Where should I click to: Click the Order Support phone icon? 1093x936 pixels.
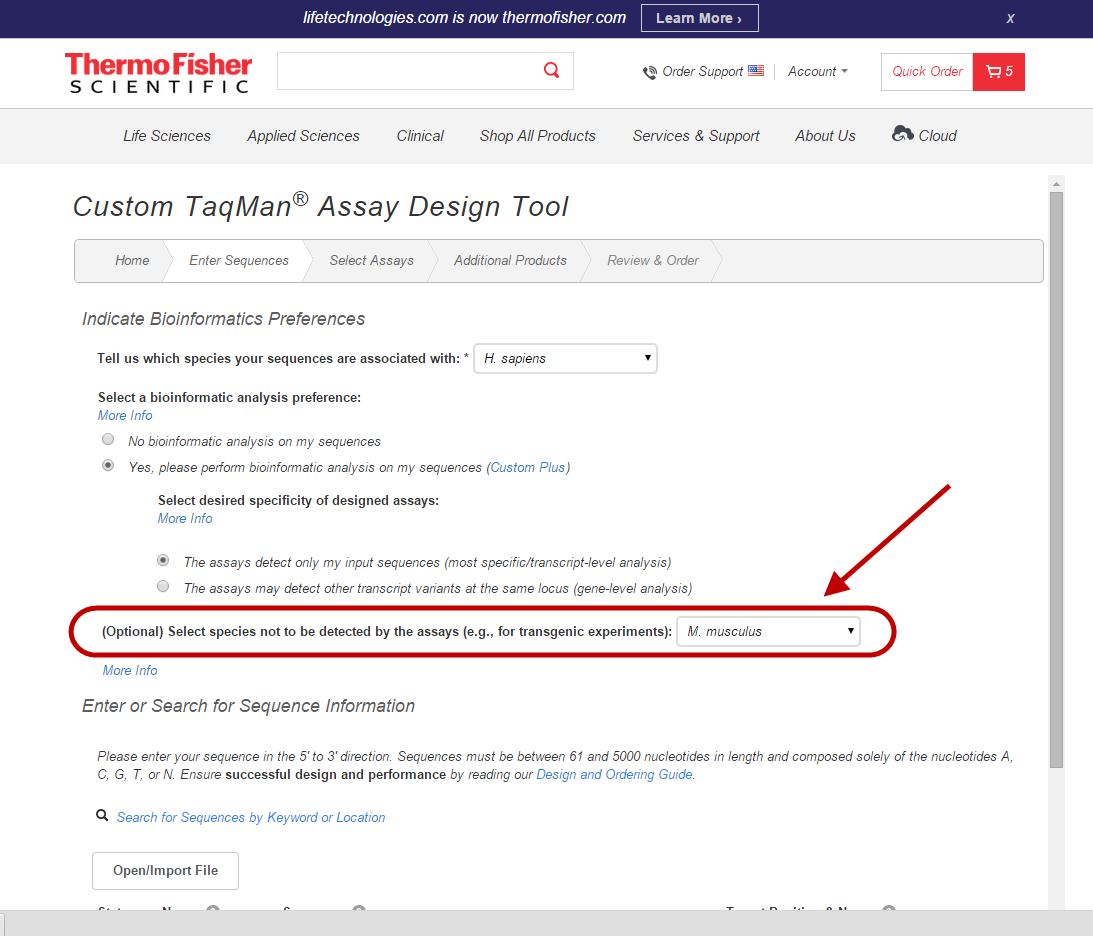(650, 72)
